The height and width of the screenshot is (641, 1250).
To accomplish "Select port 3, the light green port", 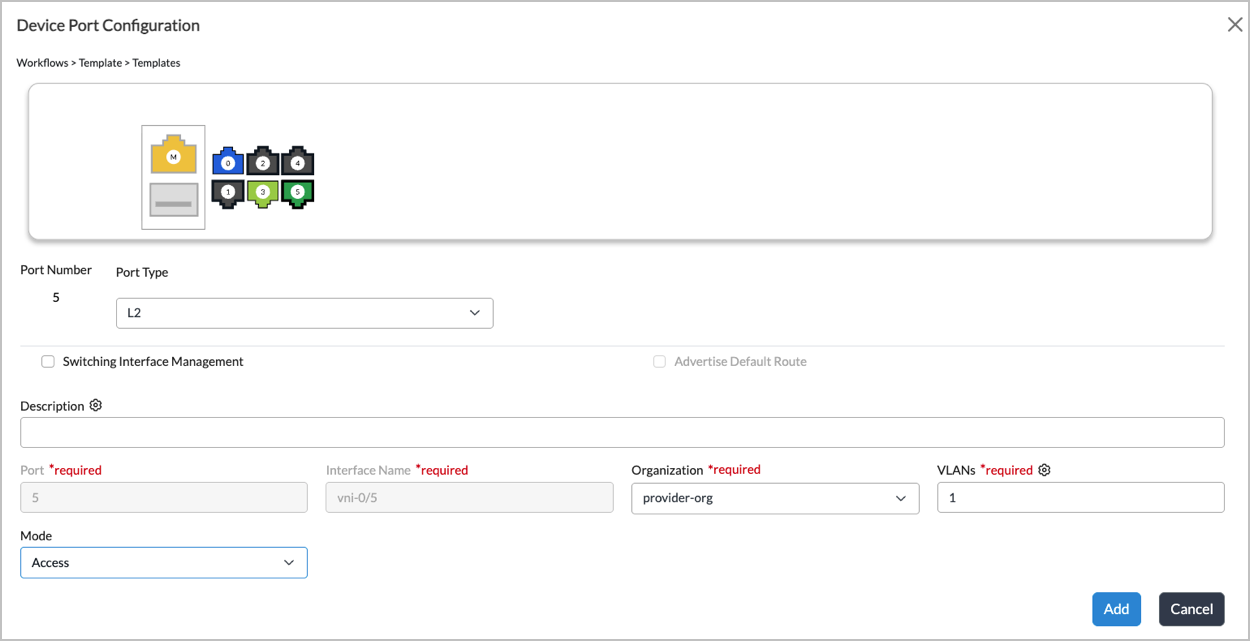I will pyautogui.click(x=262, y=190).
